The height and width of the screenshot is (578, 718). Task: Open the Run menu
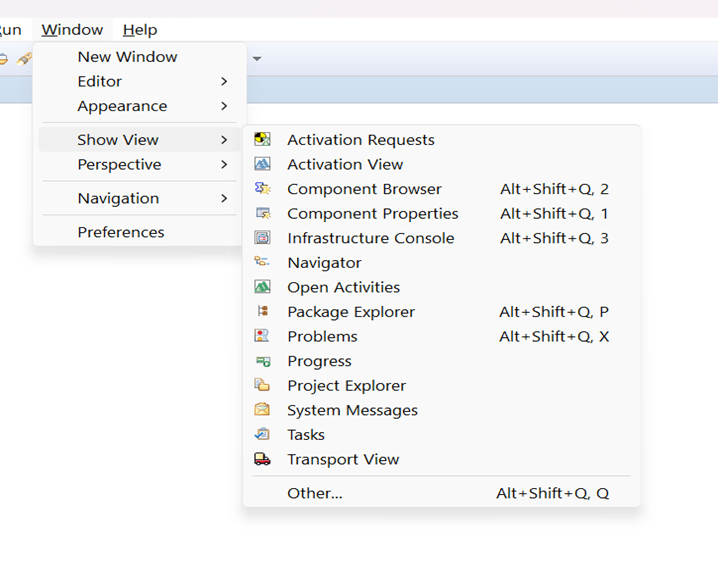[x=11, y=30]
